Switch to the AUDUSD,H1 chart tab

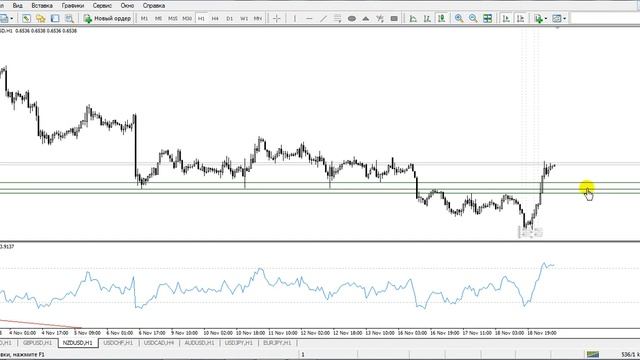199,343
